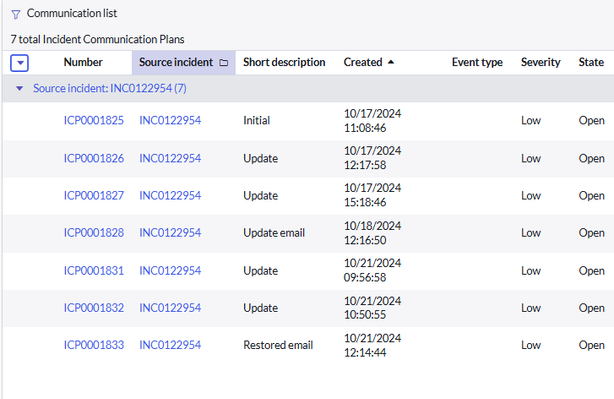Click the filter funnel icon
The height and width of the screenshot is (399, 614).
click(x=16, y=15)
